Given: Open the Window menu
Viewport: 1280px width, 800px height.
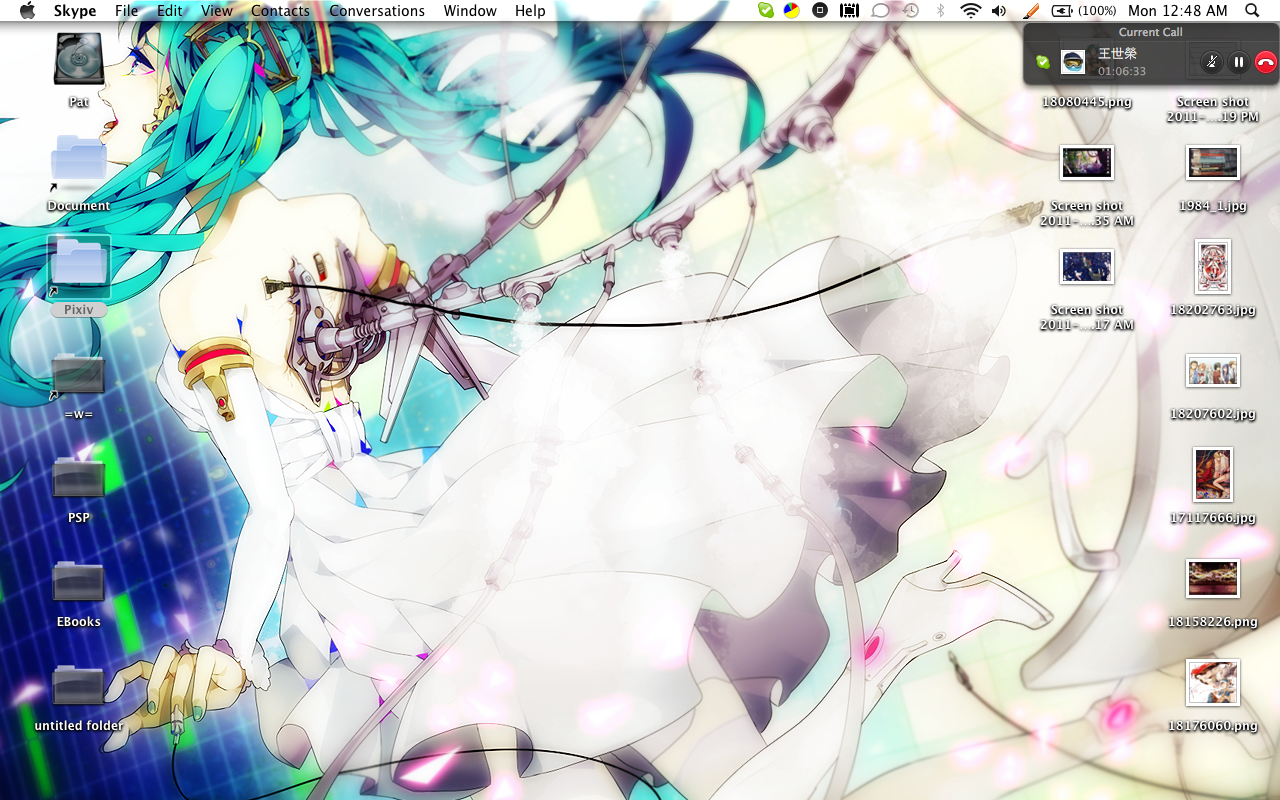Looking at the screenshot, I should tap(470, 11).
